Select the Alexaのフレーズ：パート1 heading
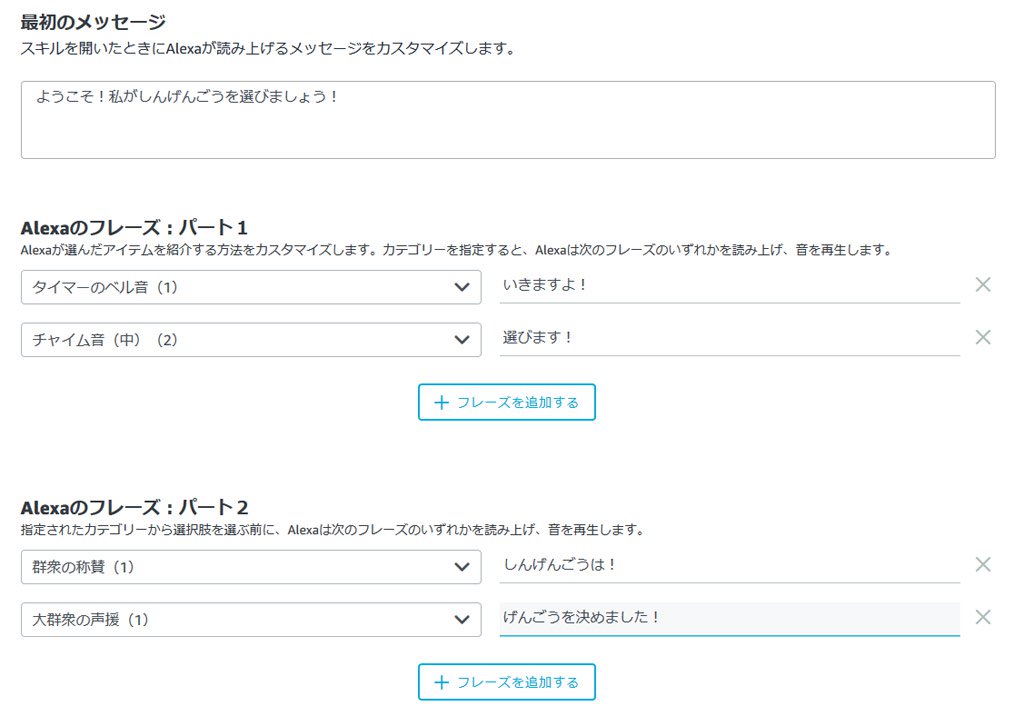The height and width of the screenshot is (716, 1024). click(134, 227)
